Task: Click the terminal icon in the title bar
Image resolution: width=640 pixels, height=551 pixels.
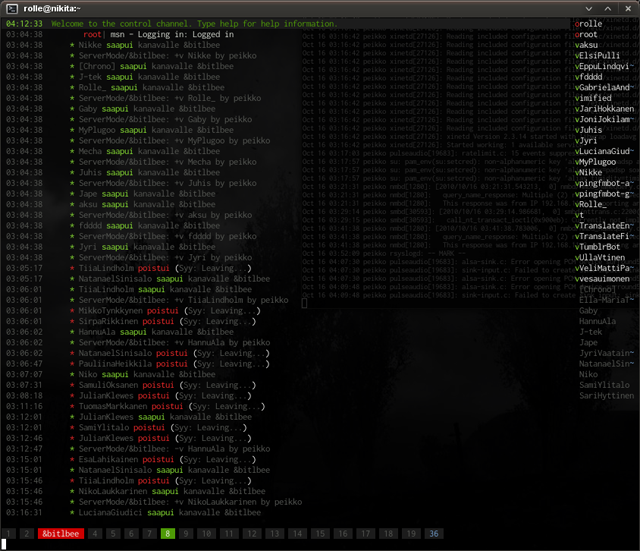Action: (12, 9)
